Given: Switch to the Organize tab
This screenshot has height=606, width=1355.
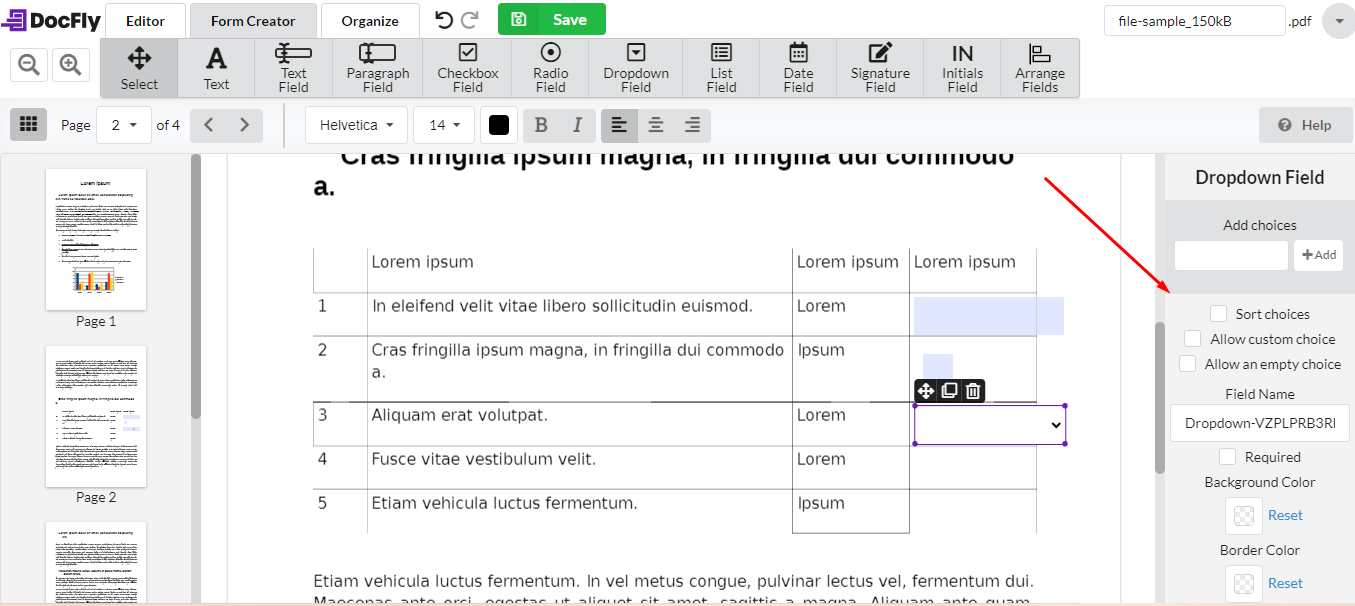Looking at the screenshot, I should 370,19.
